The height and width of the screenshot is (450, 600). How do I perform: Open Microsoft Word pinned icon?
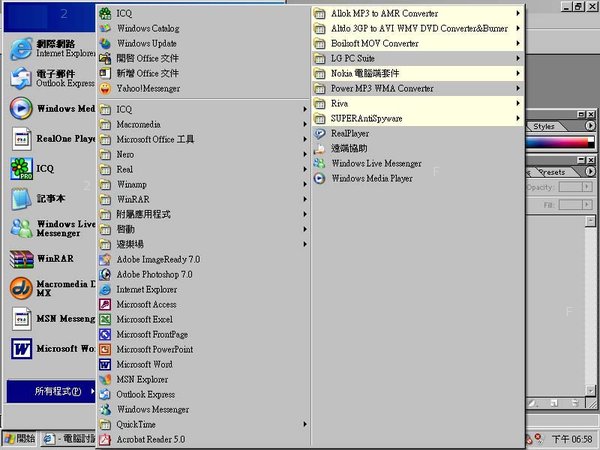21,349
